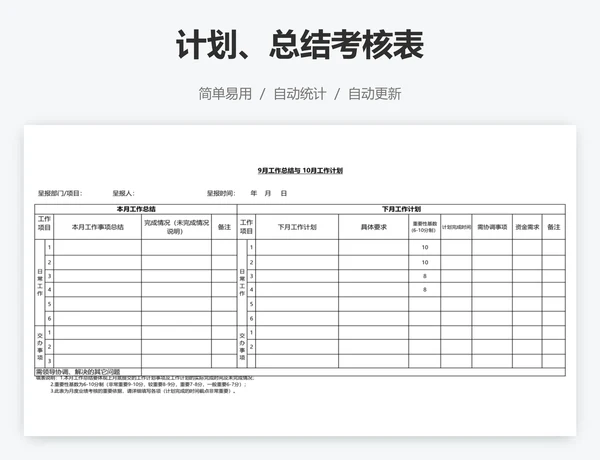Select 备注 header at the table's right end

[x=554, y=227]
